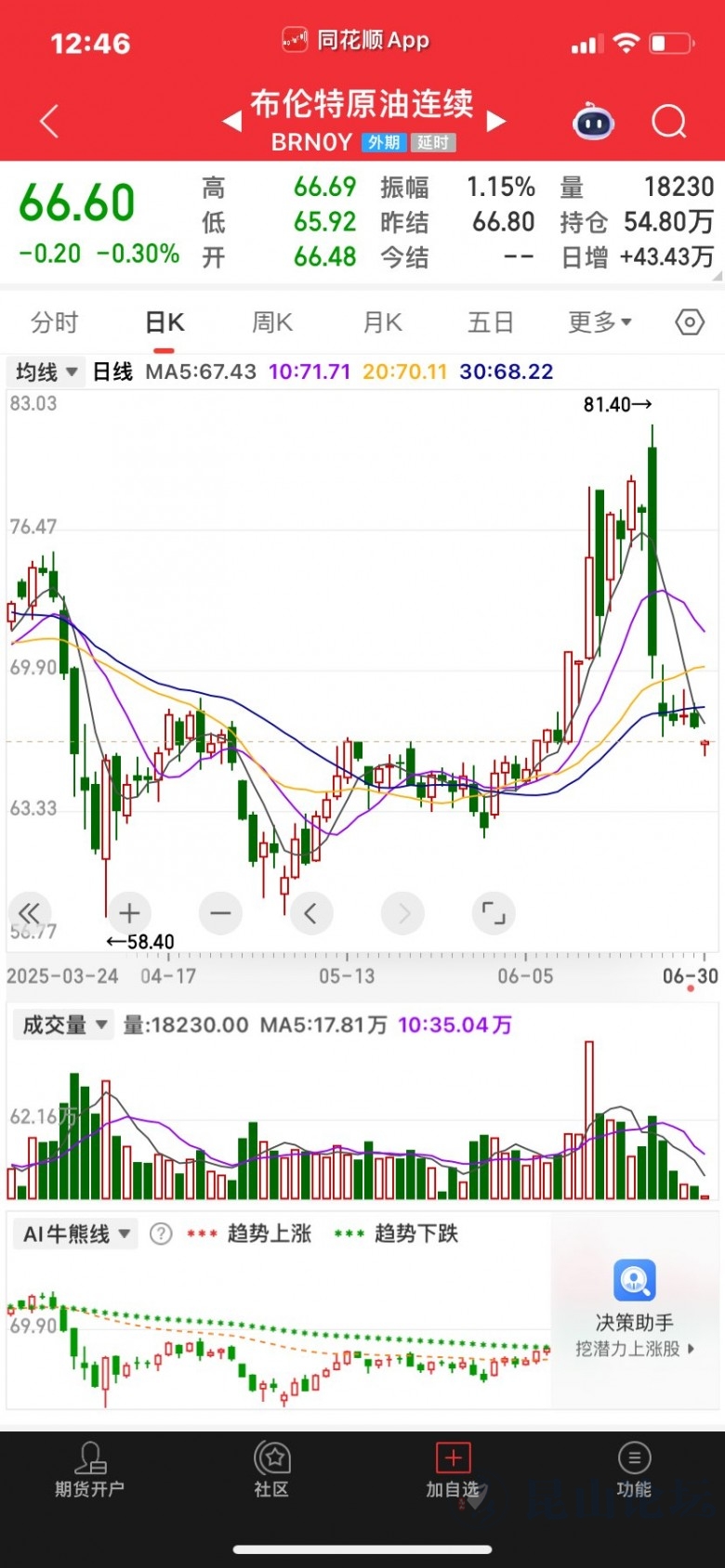Viewport: 725px width, 1568px height.
Task: Switch to next contract with right triangle
Action: tap(496, 122)
